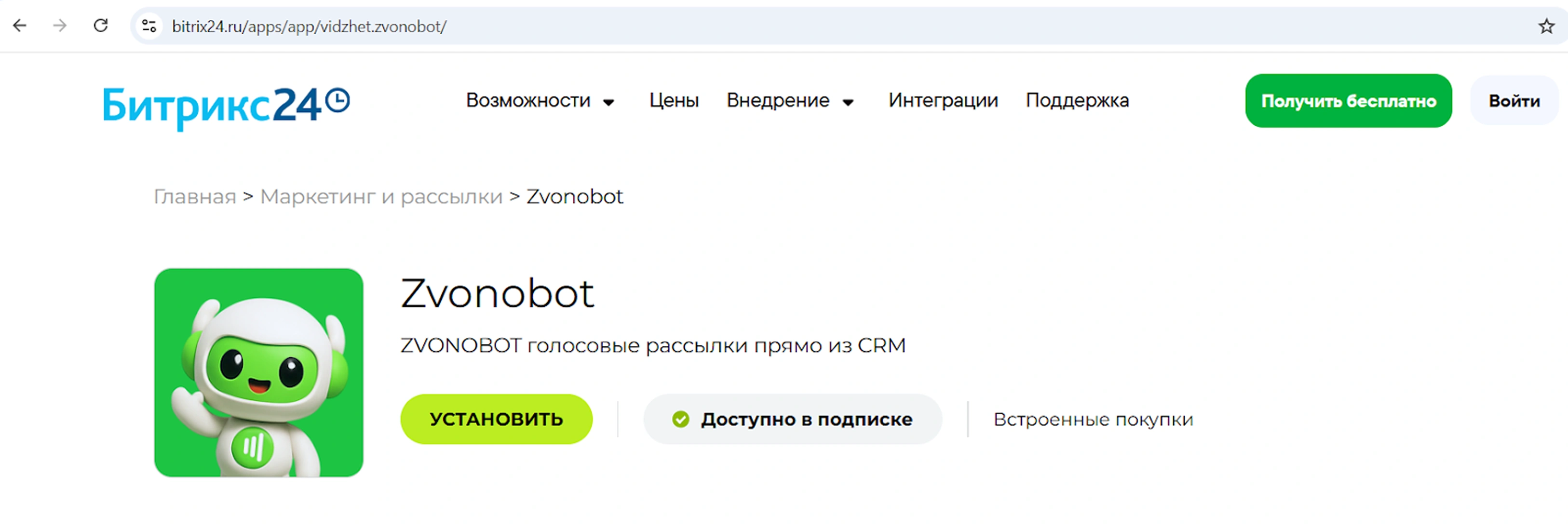The image size is (1568, 528).
Task: Click the ZVONOBOT голосовые рассылки description text
Action: tap(653, 345)
